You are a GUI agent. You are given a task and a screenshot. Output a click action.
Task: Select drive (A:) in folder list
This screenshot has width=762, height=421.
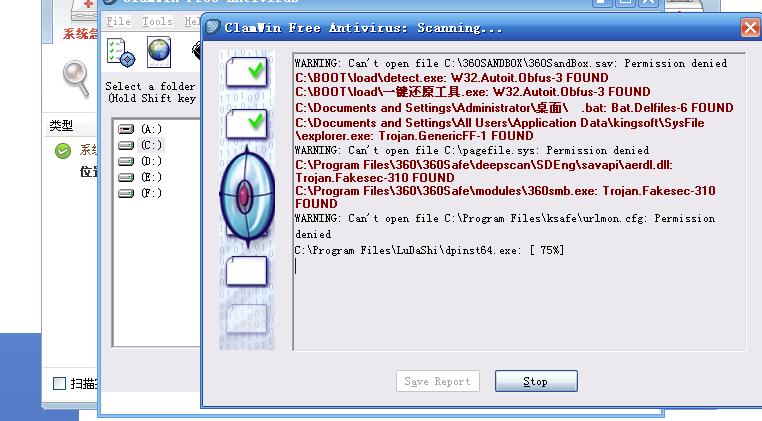pos(140,129)
